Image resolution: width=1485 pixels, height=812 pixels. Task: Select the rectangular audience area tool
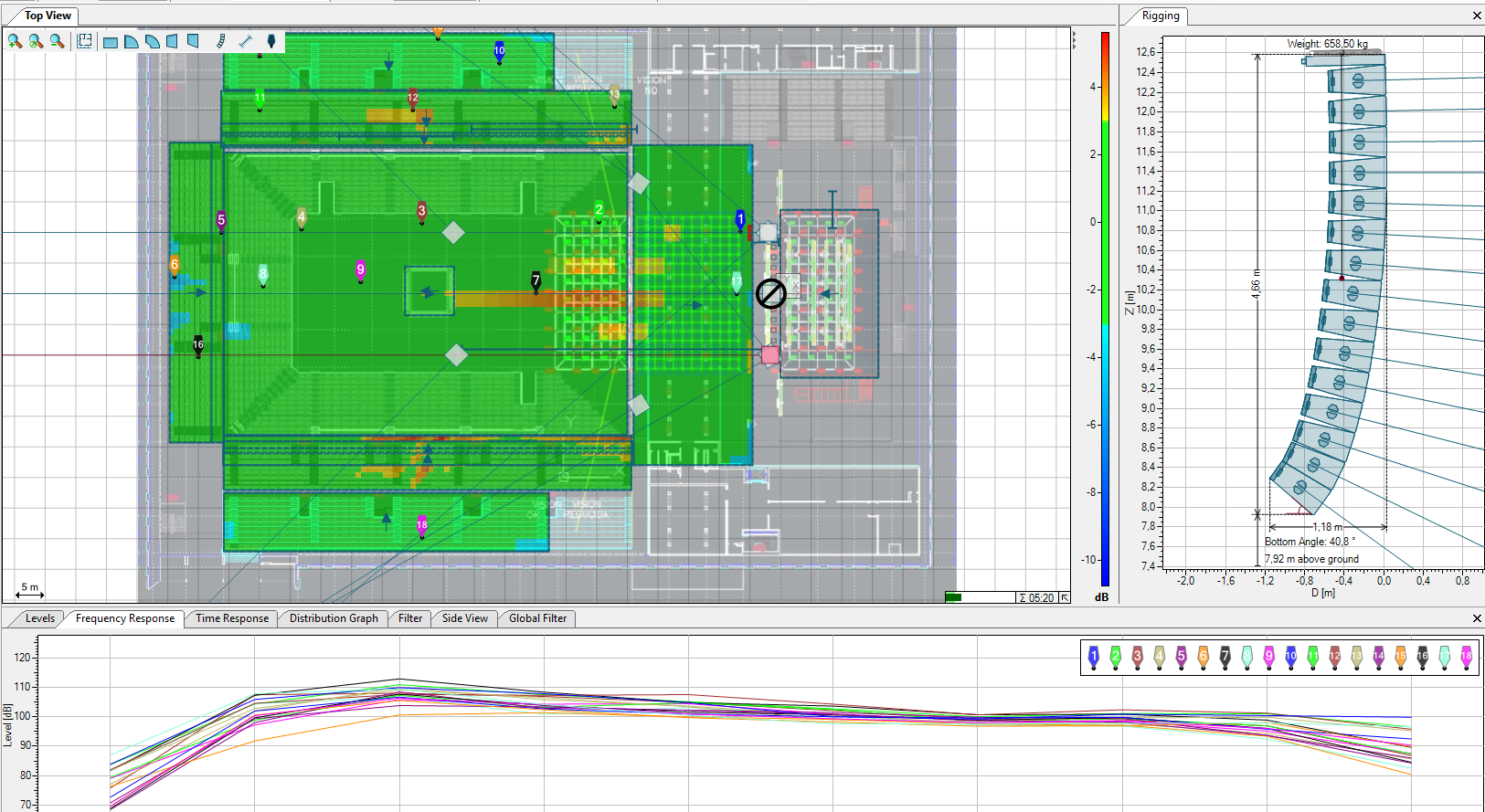pyautogui.click(x=111, y=42)
